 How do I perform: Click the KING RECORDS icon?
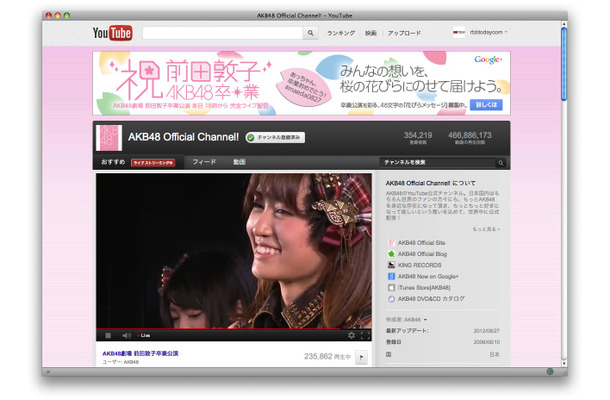click(391, 265)
